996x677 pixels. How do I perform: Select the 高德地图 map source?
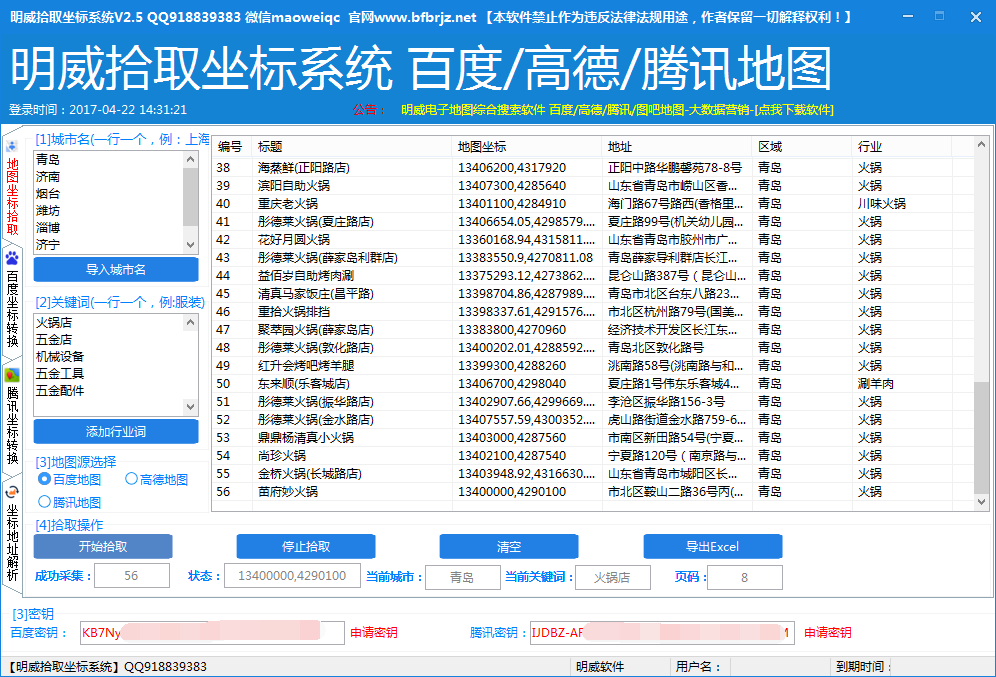pyautogui.click(x=131, y=480)
